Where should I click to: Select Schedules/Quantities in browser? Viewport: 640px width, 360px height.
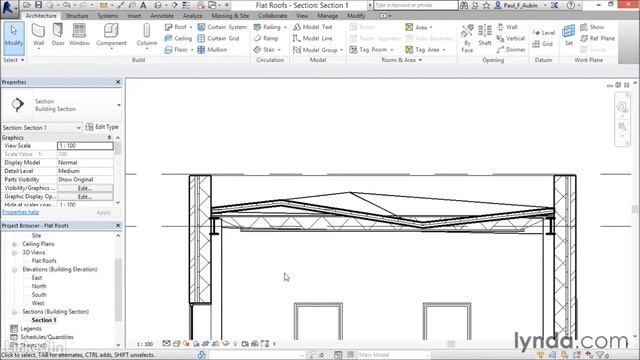click(x=47, y=337)
